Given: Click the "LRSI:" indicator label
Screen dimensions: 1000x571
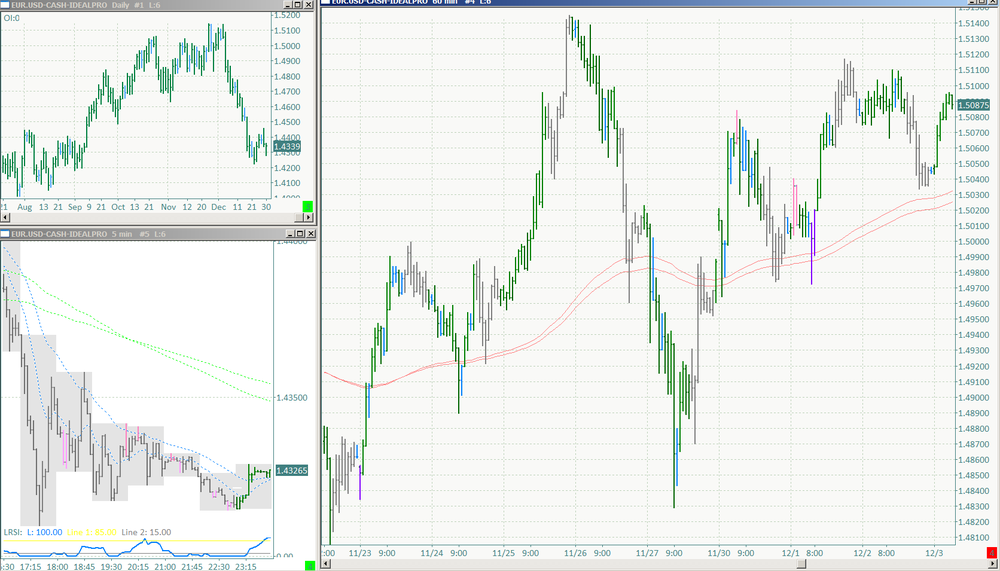Looking at the screenshot, I should [13, 532].
